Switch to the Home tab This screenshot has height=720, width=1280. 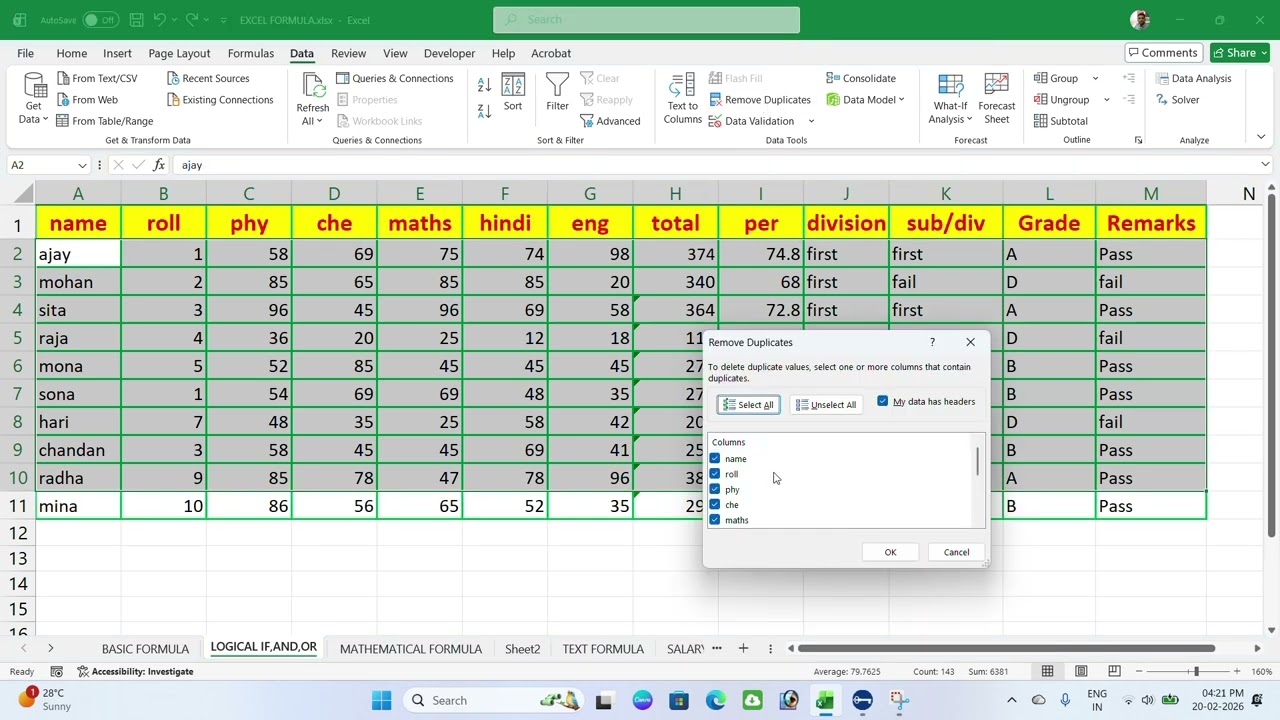click(71, 53)
